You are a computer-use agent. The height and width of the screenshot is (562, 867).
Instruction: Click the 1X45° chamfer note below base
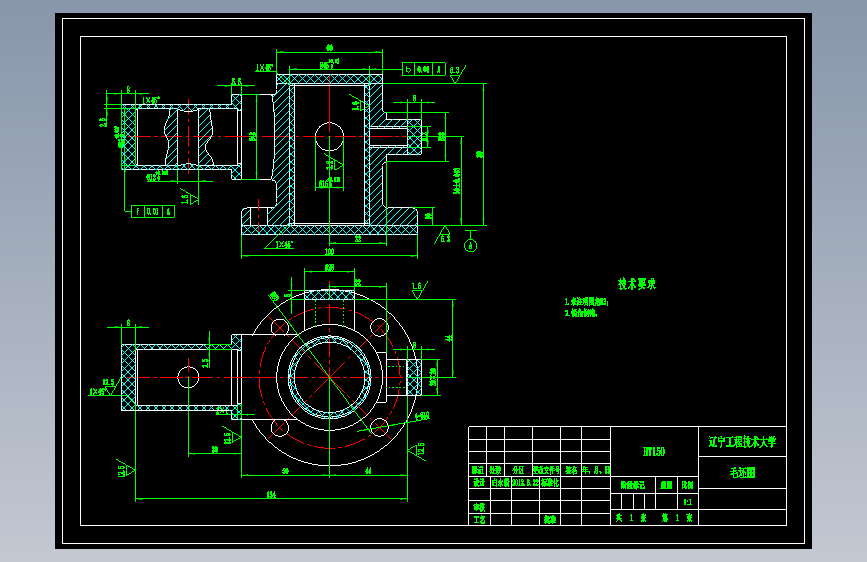(x=284, y=244)
